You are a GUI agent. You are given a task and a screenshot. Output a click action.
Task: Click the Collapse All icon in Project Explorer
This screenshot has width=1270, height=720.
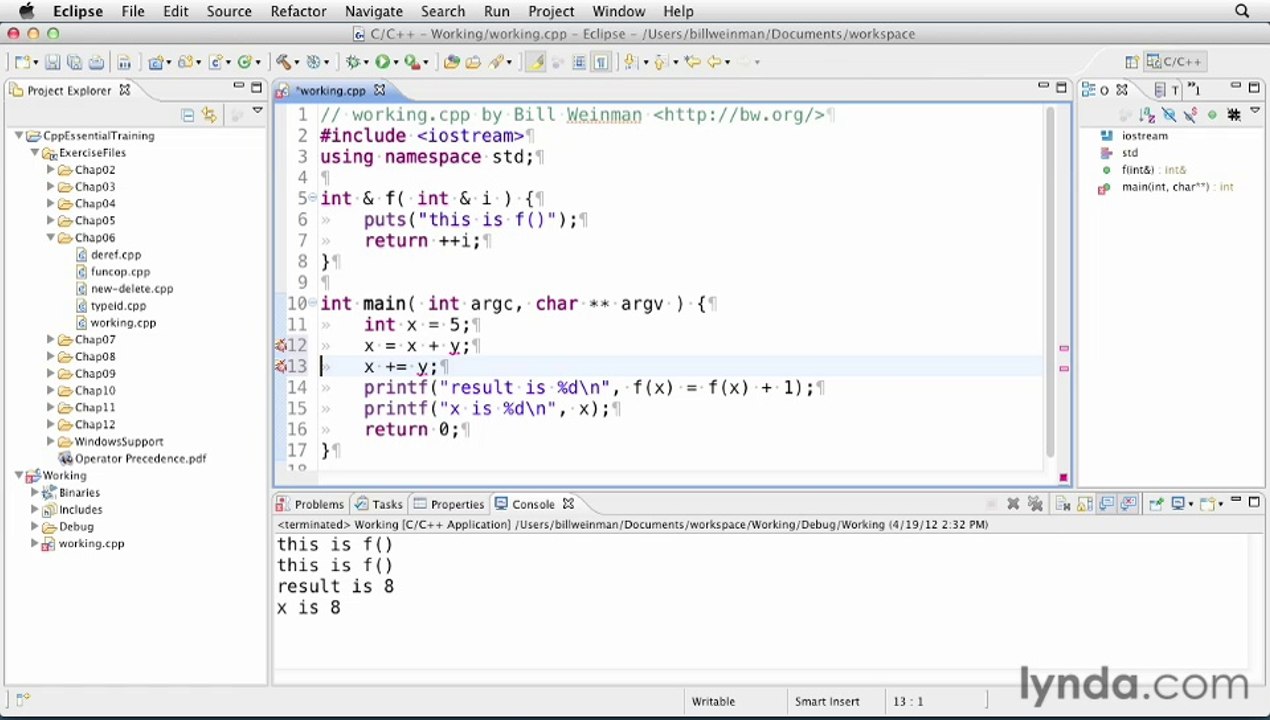[187, 115]
